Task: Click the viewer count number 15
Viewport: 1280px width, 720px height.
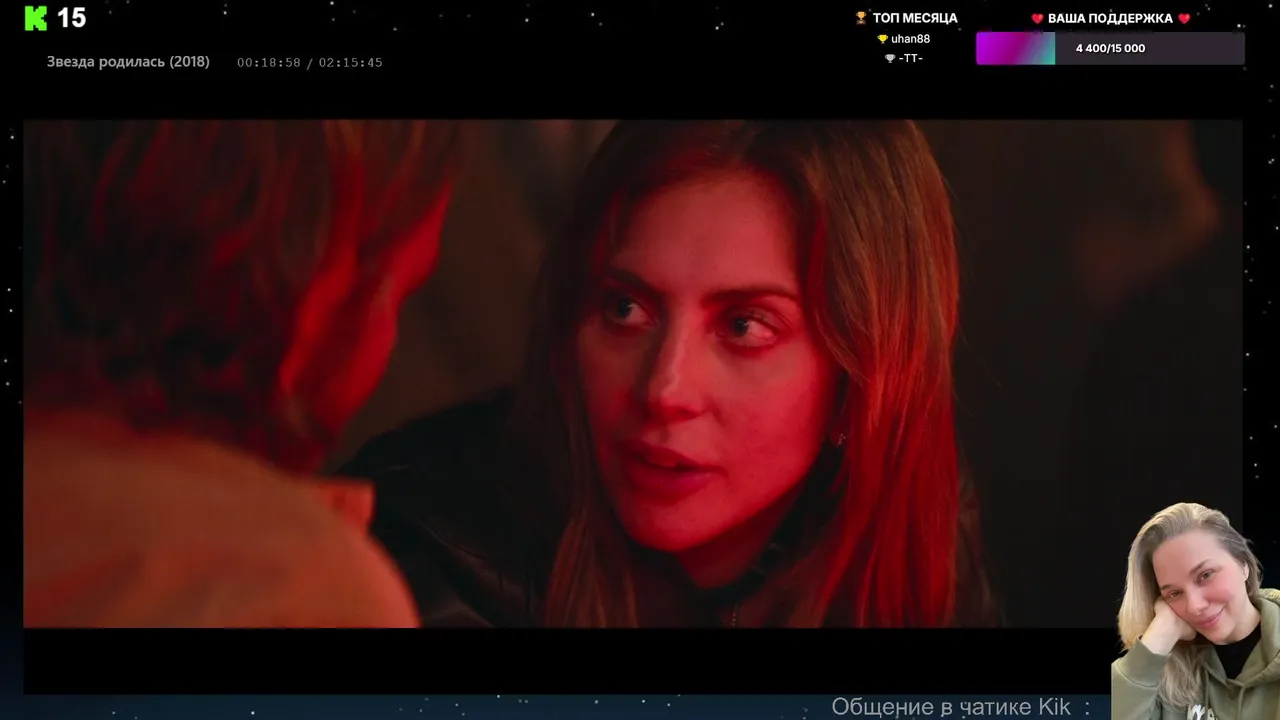Action: click(x=71, y=18)
